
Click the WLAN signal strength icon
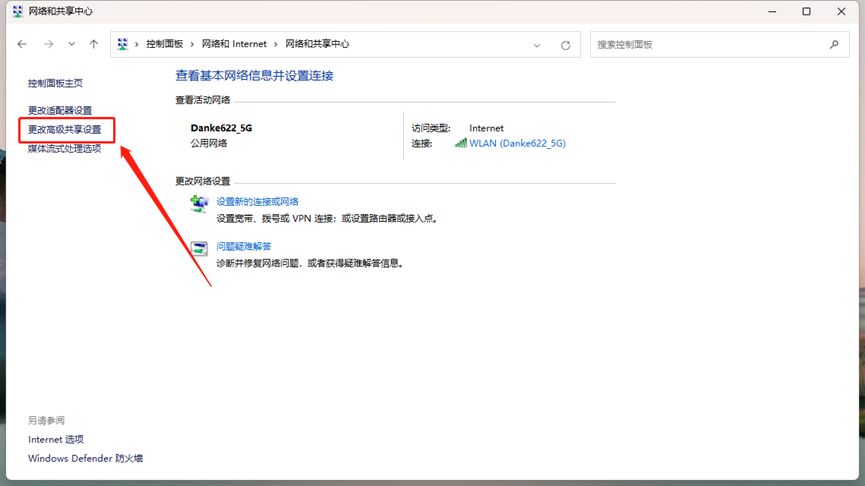click(x=461, y=143)
